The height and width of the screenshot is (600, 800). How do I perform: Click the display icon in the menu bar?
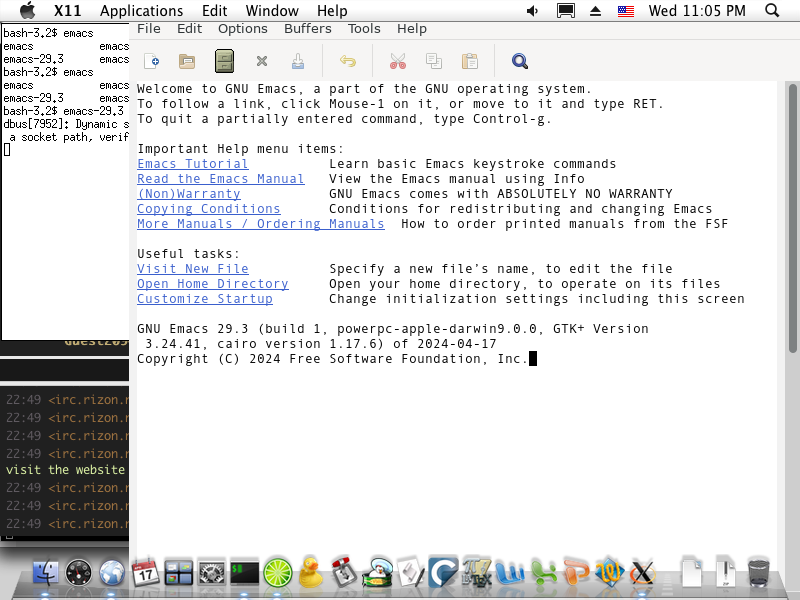pyautogui.click(x=566, y=11)
